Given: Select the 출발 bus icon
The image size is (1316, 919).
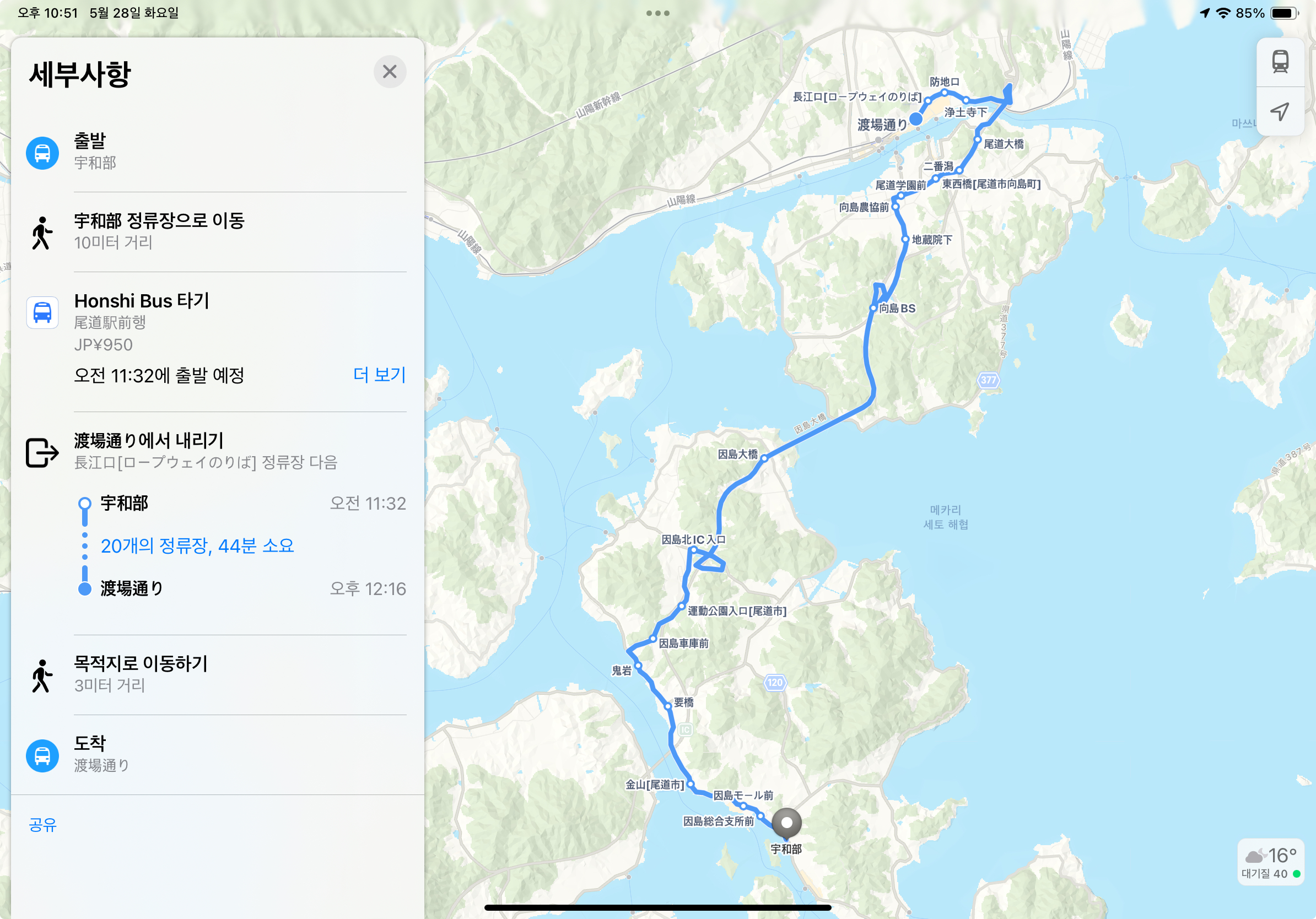Looking at the screenshot, I should (42, 153).
